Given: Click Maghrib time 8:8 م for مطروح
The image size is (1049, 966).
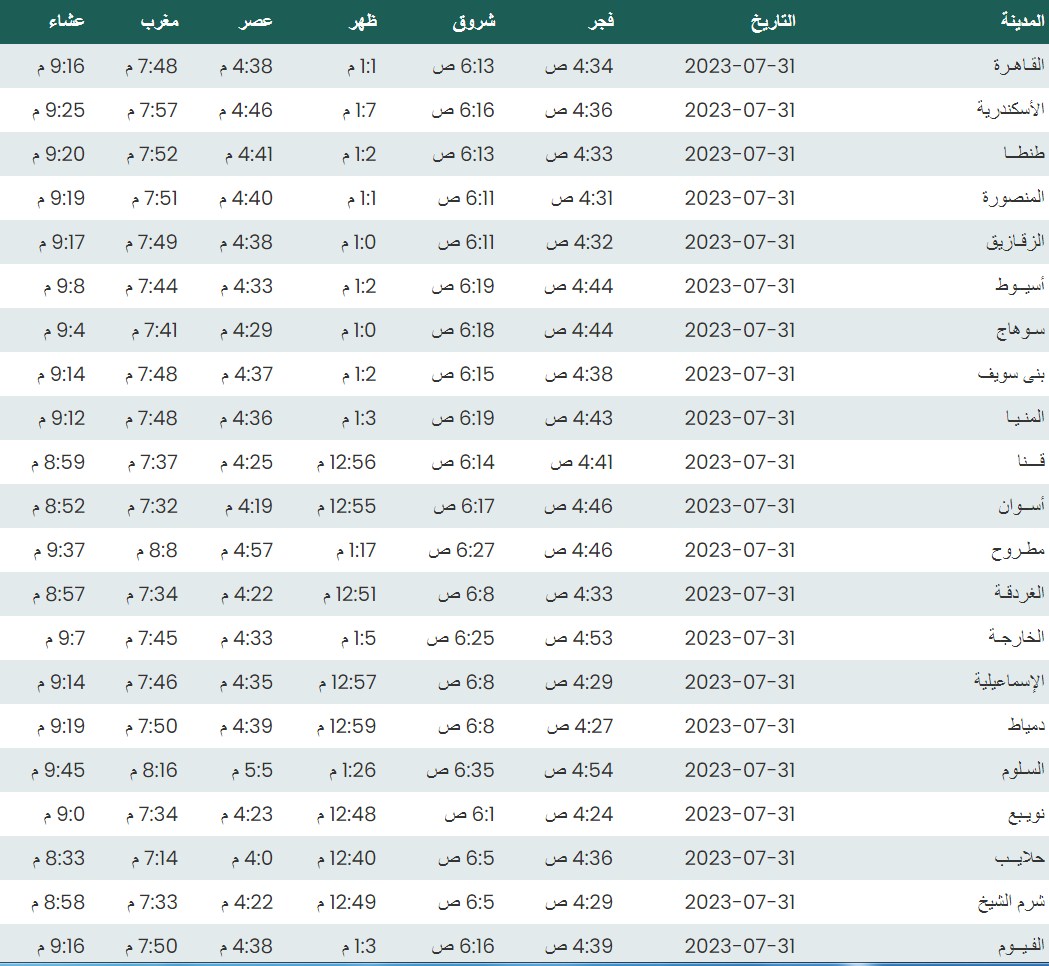Looking at the screenshot, I should pos(153,550).
